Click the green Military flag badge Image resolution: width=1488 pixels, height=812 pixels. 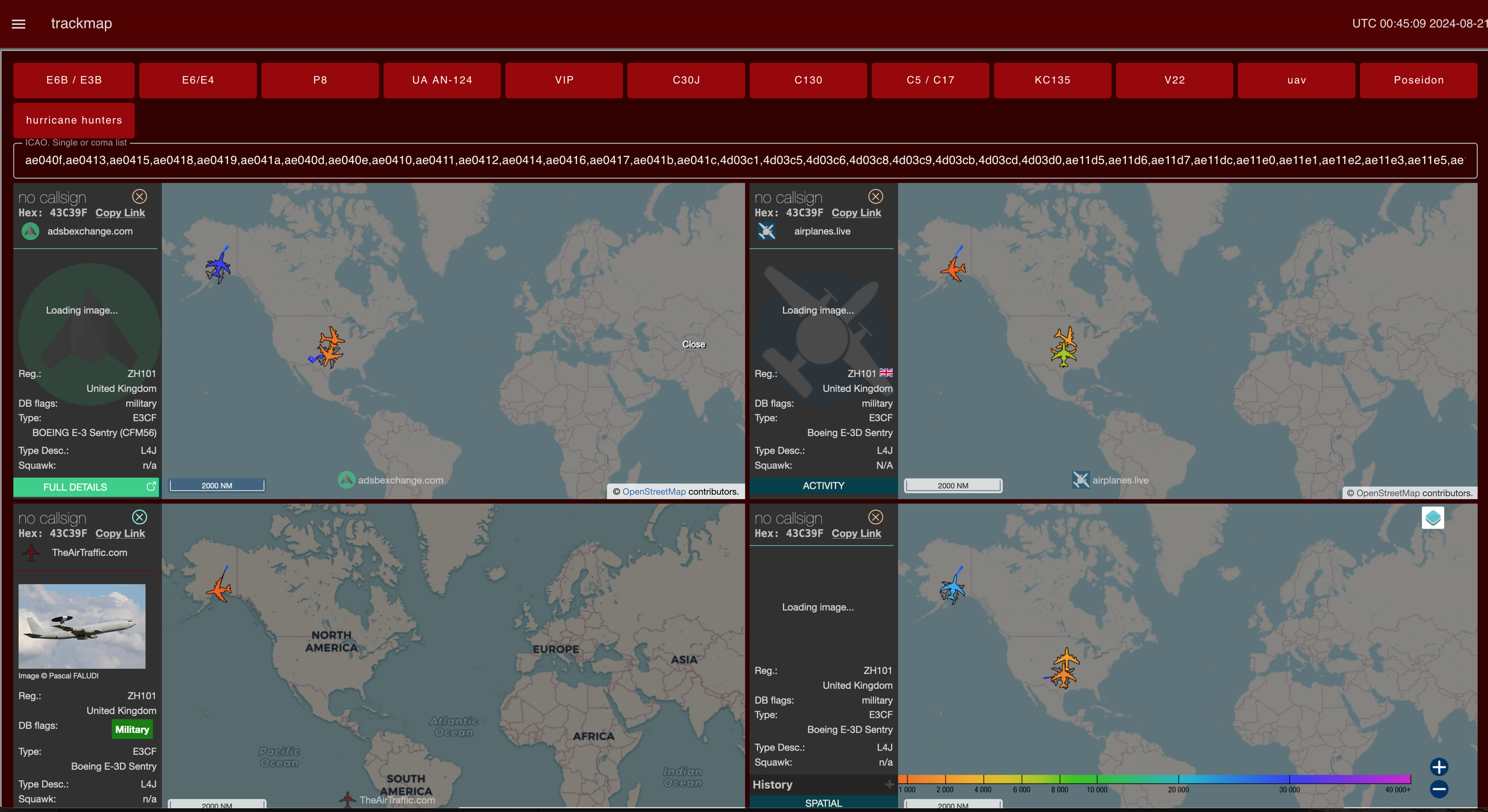132,730
